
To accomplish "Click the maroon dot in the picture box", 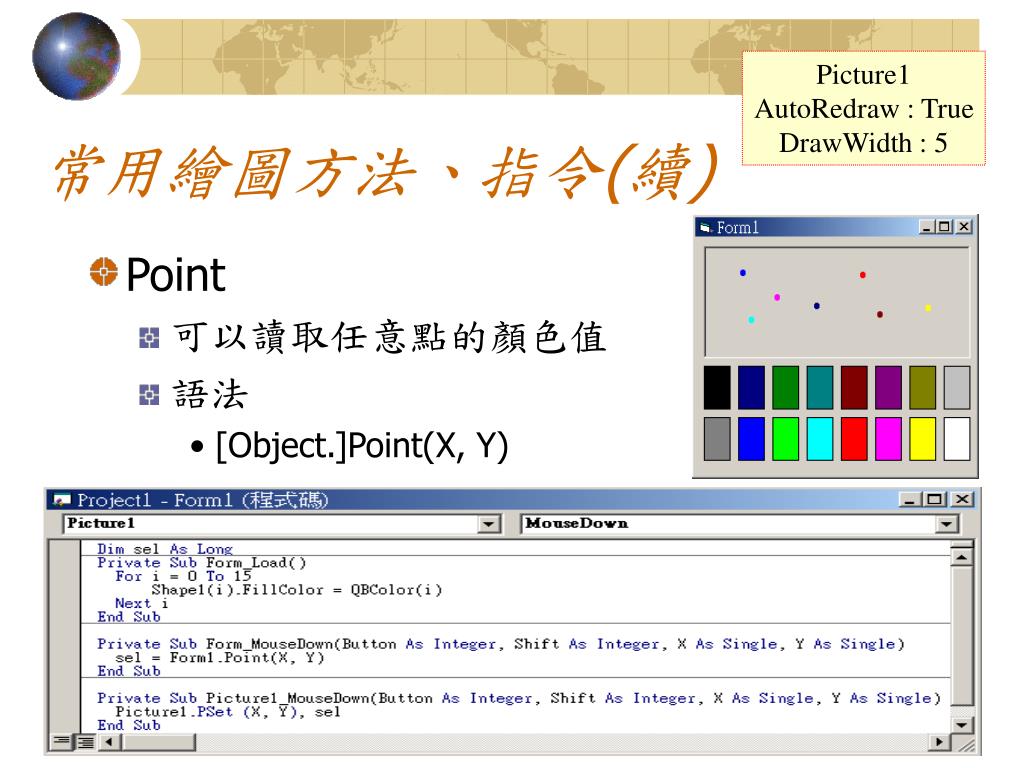I will [880, 314].
